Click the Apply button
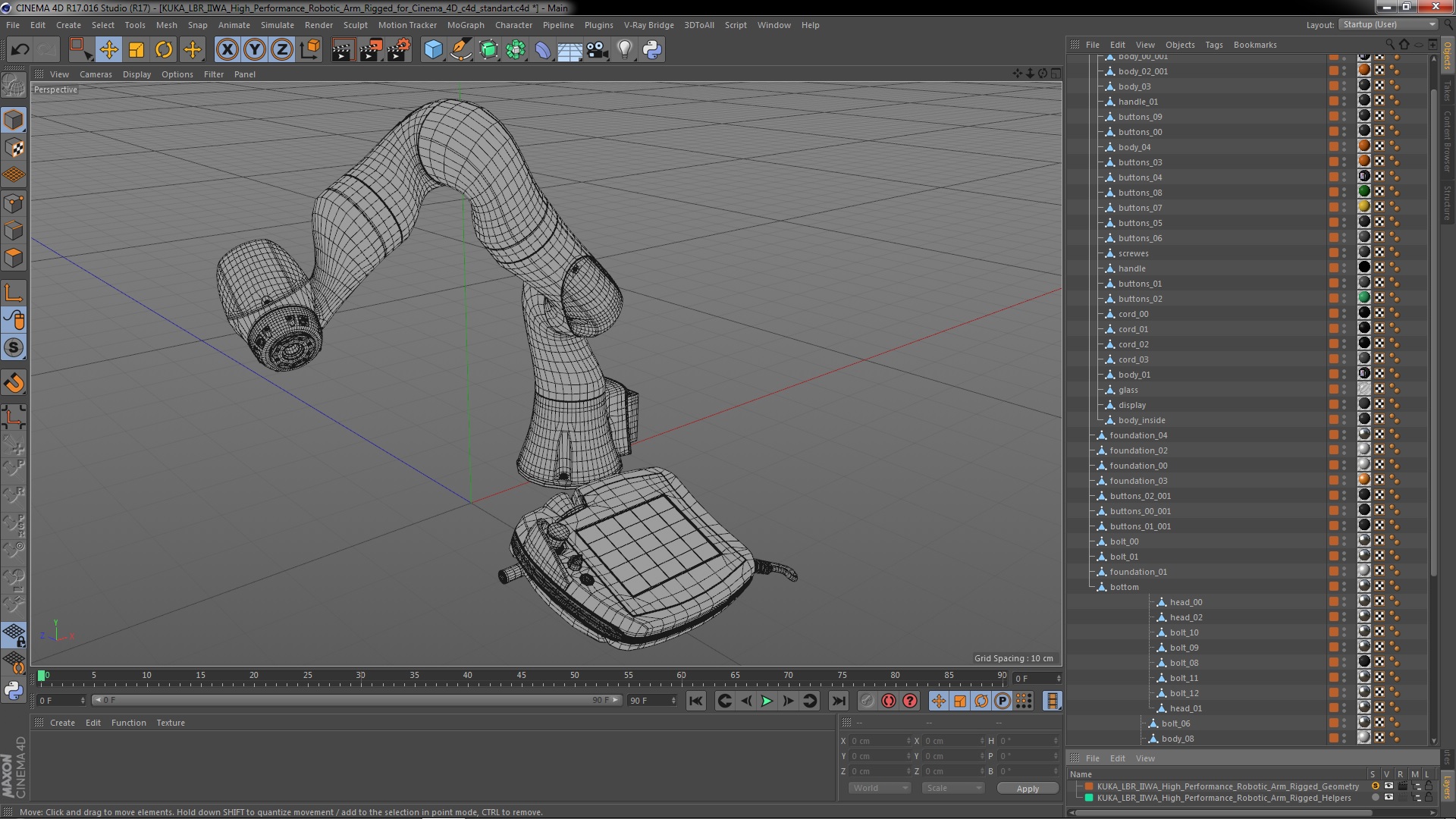Image resolution: width=1456 pixels, height=819 pixels. pos(1028,789)
